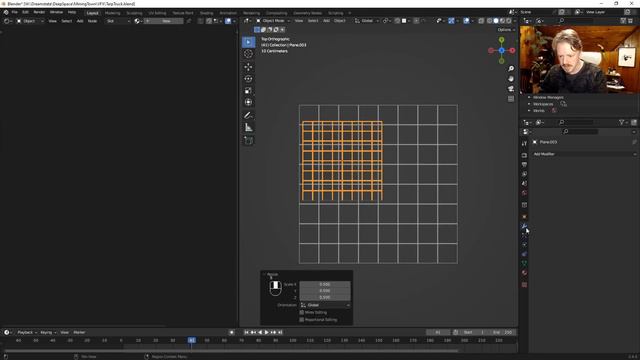Jump to the animation end frame
The height and width of the screenshot is (360, 640).
click(x=280, y=332)
